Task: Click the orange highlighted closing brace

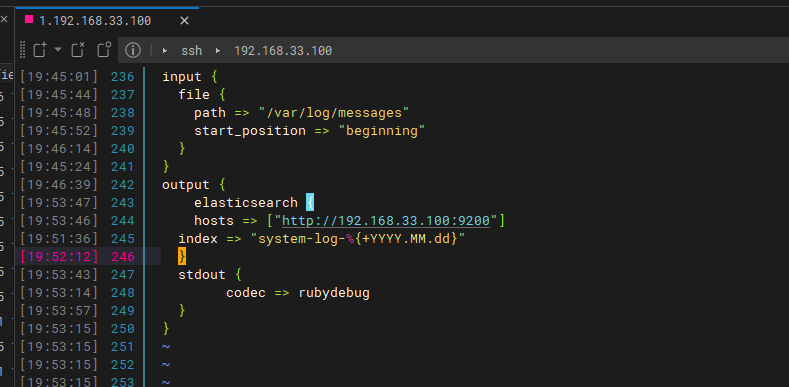Action: (182, 257)
